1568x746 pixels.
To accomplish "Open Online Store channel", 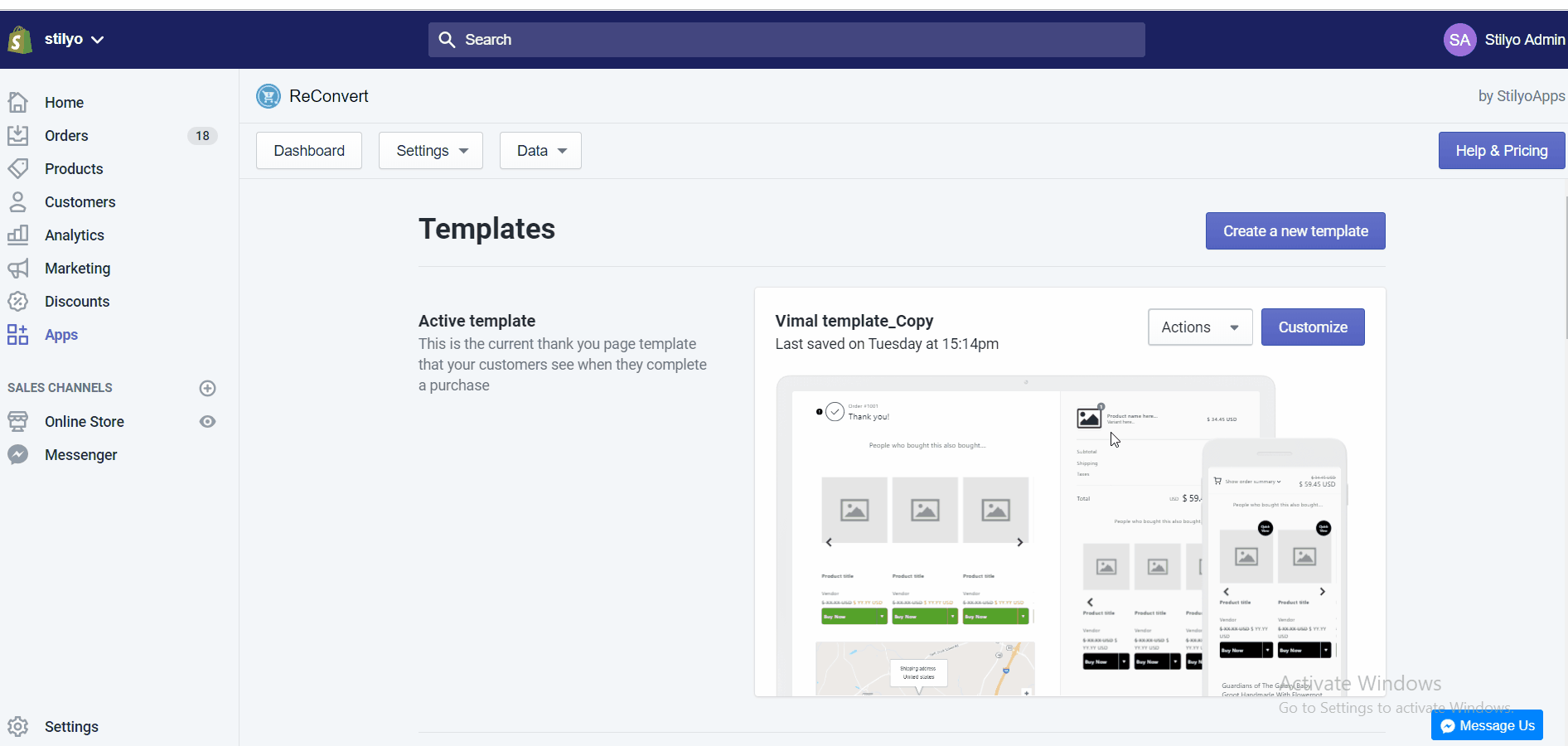I will (x=85, y=422).
